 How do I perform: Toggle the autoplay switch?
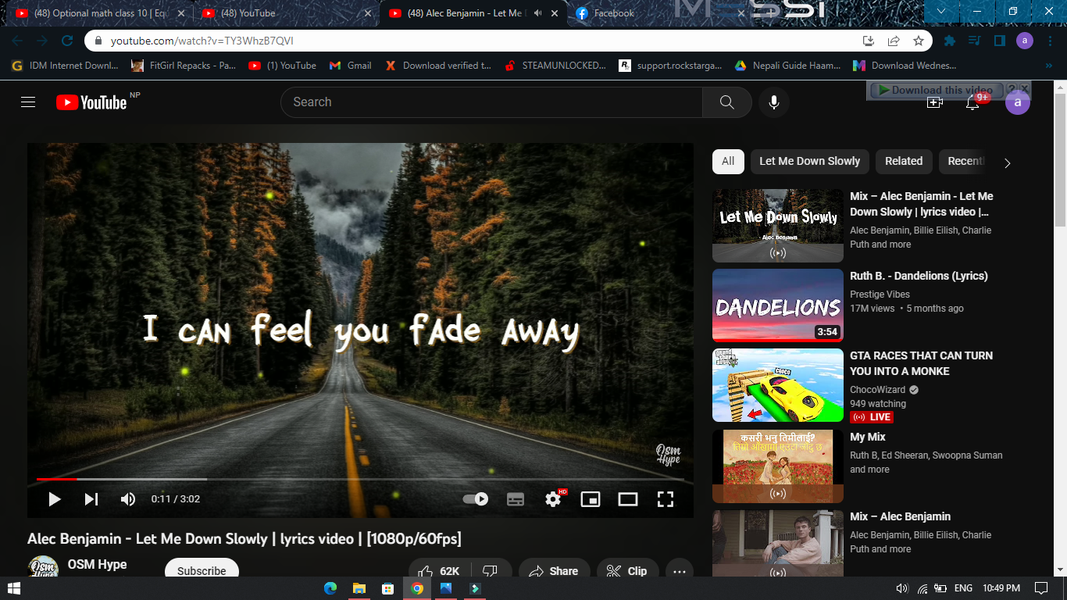[x=476, y=499]
